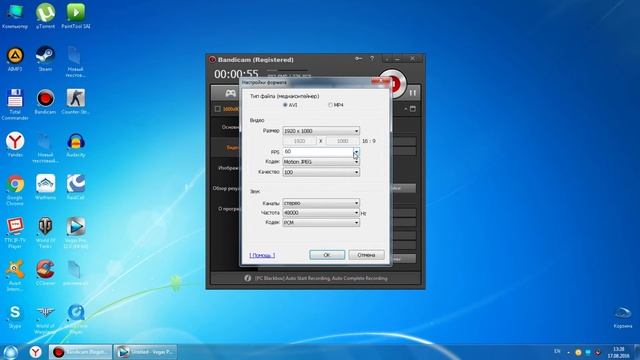Image resolution: width=640 pixels, height=360 pixels.
Task: Click the Отмена cancel button
Action: click(x=366, y=255)
